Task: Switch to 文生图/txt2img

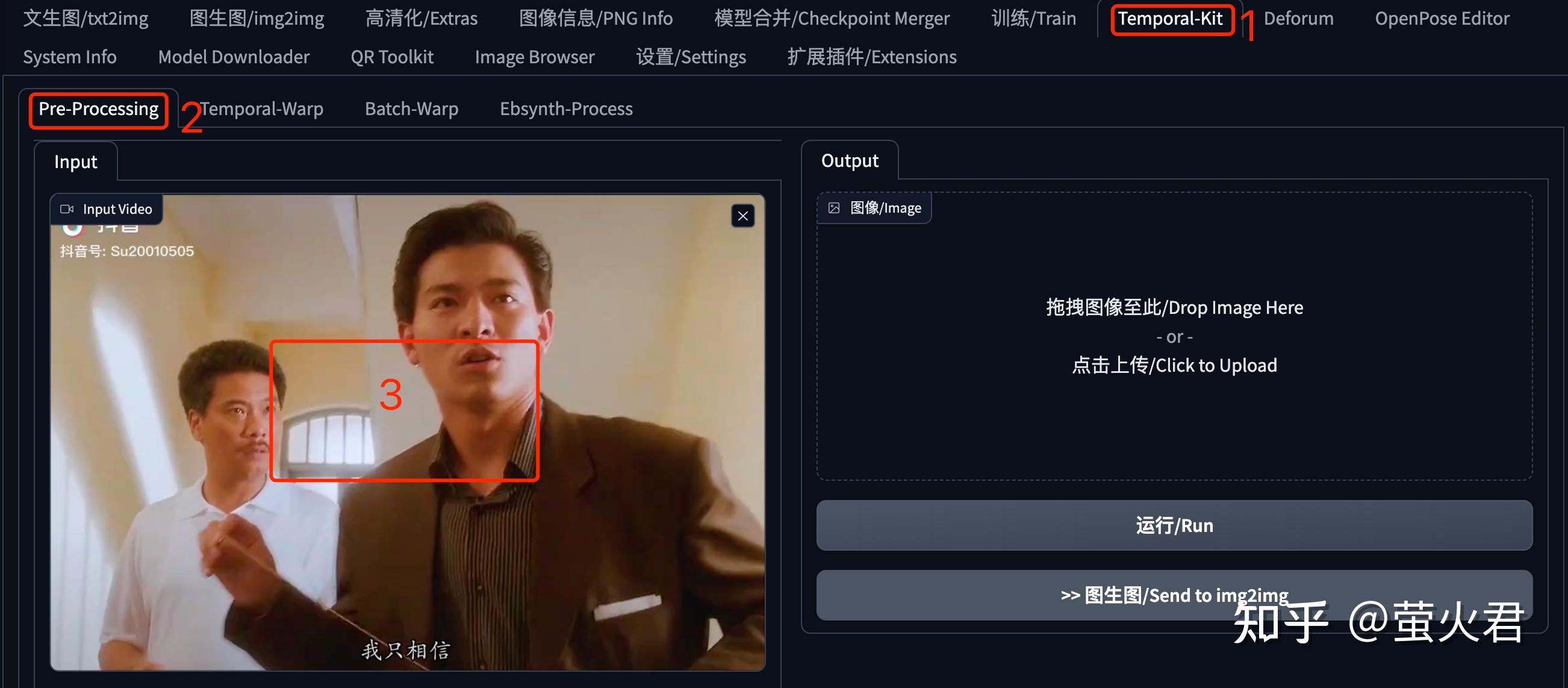Action: pyautogui.click(x=86, y=18)
